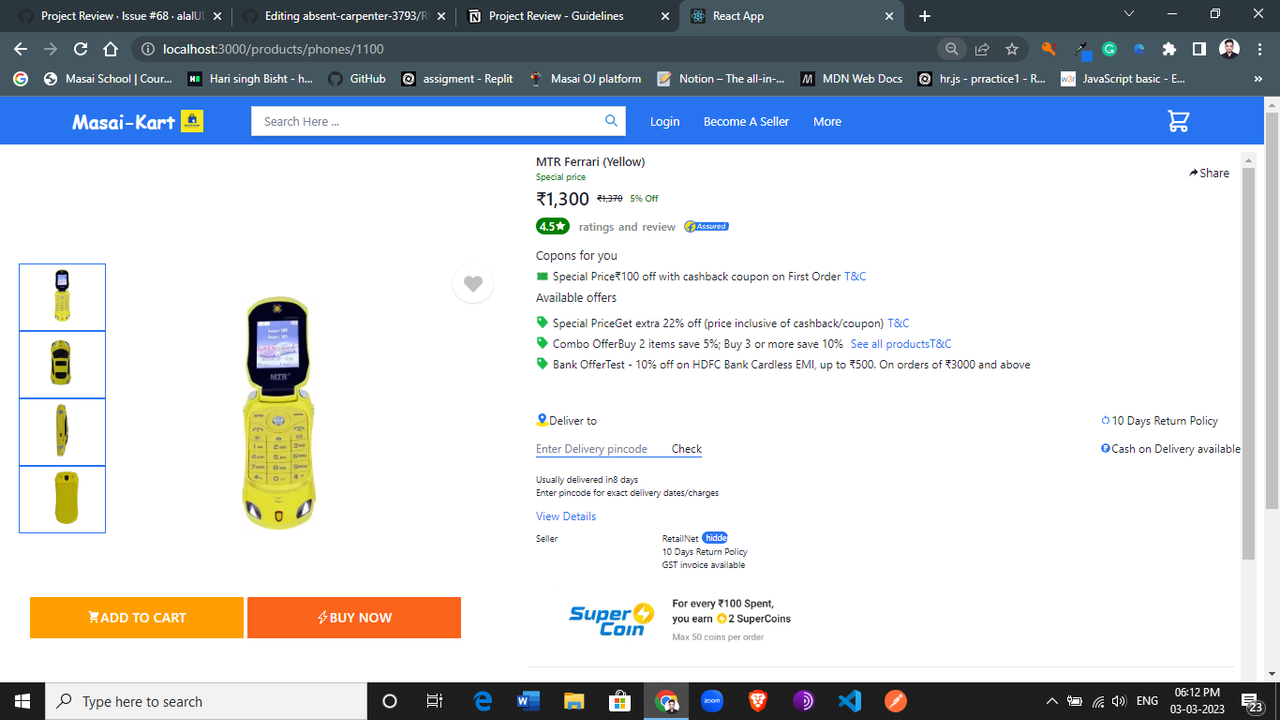Select the side view thumbnail
Viewport: 1280px width, 720px height.
pos(62,432)
